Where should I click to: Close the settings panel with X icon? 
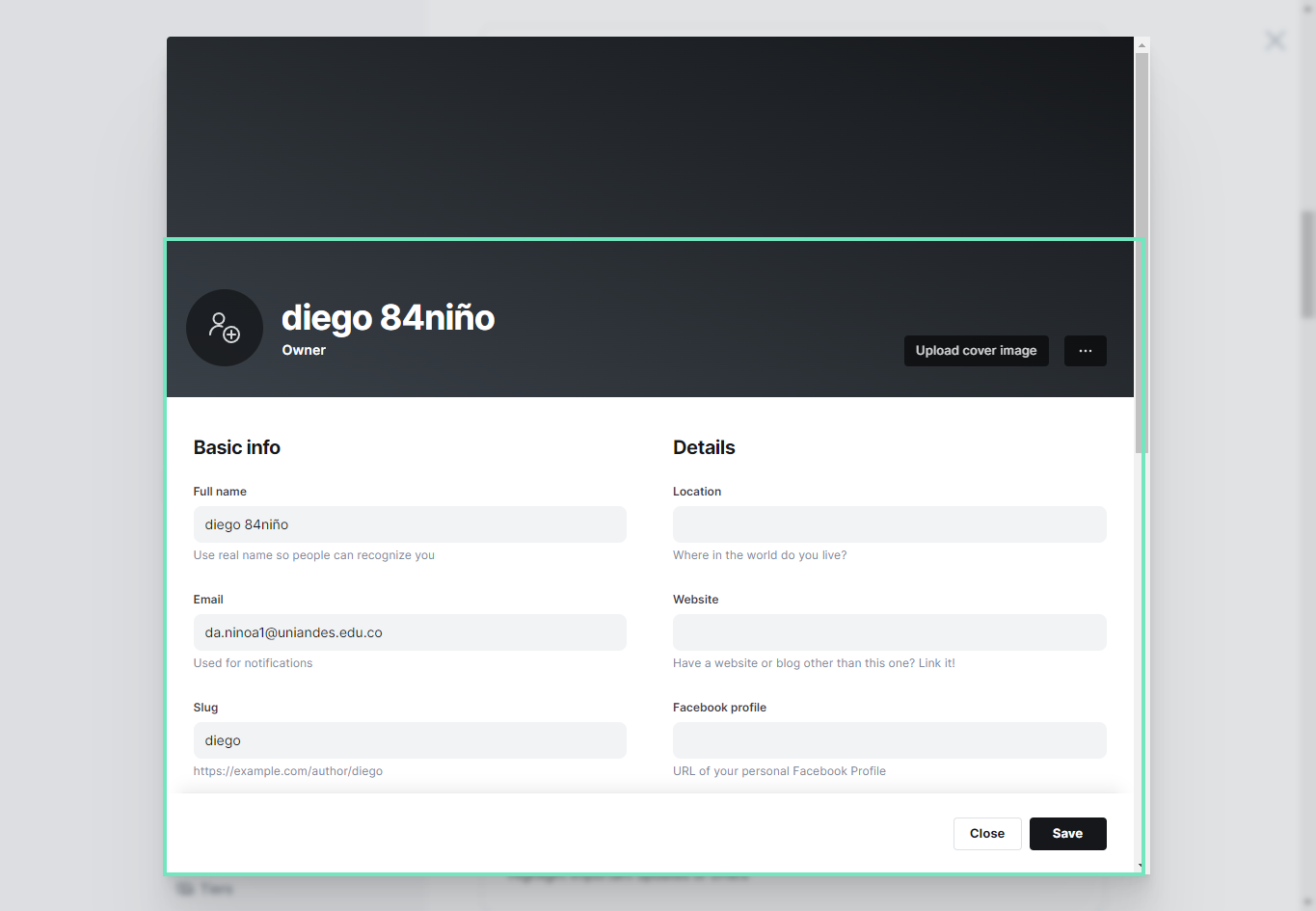pyautogui.click(x=1275, y=40)
